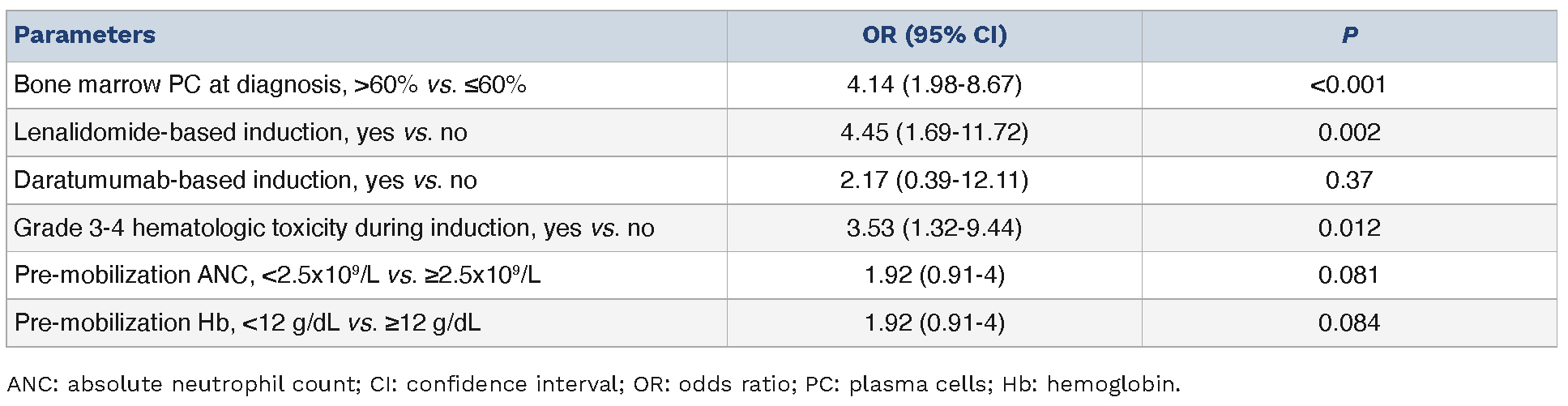Click odds ratio value 2.17 (0.39-12.11)
Viewport: 1568px width, 406px height.
[x=934, y=180]
